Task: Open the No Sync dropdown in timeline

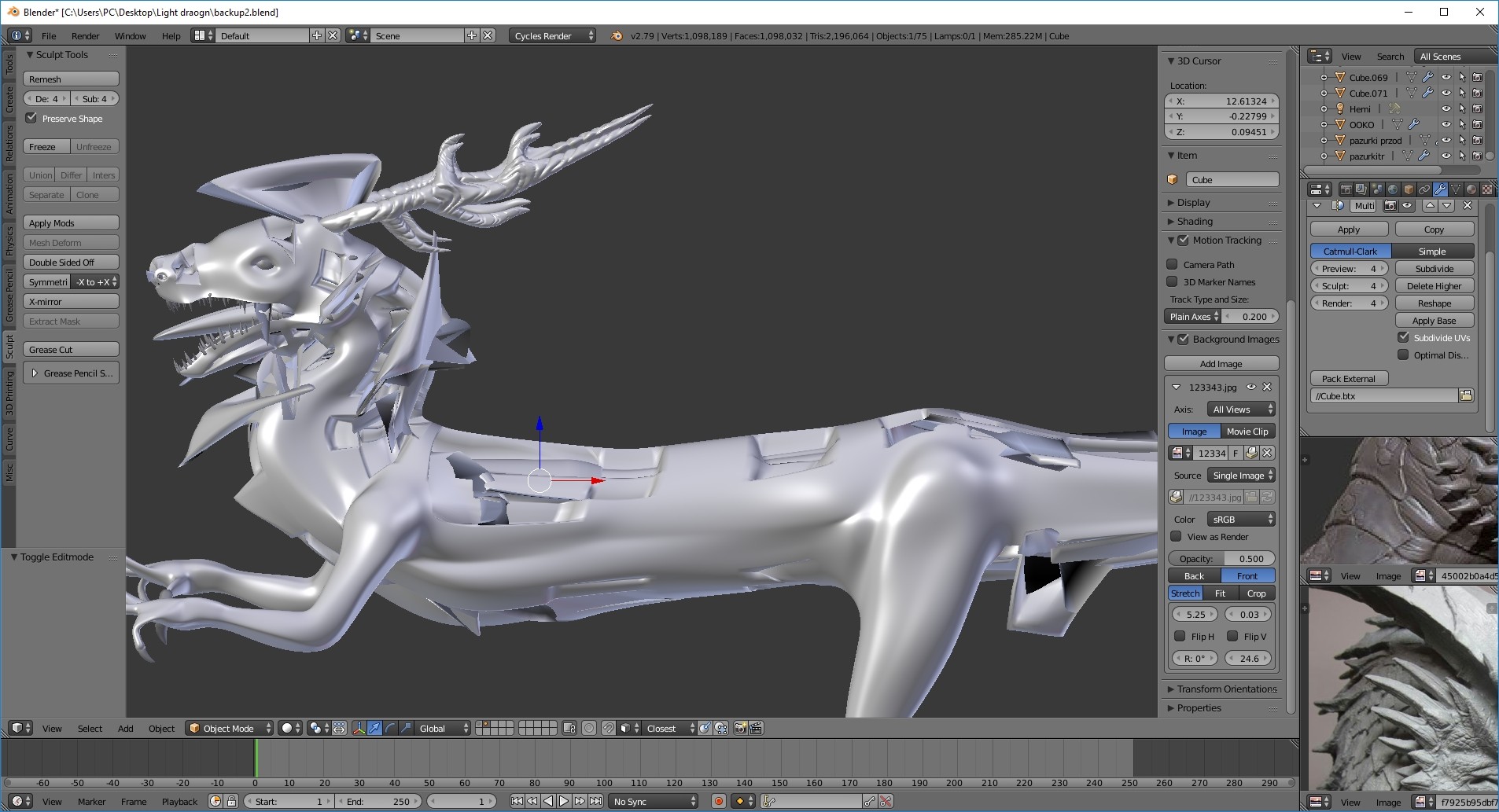Action: click(654, 802)
